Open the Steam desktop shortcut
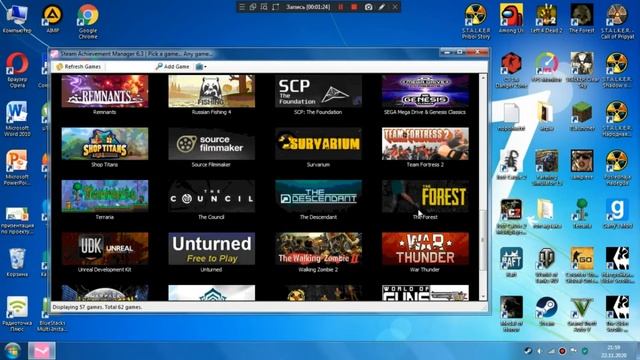This screenshot has width=640, height=360. [x=547, y=311]
